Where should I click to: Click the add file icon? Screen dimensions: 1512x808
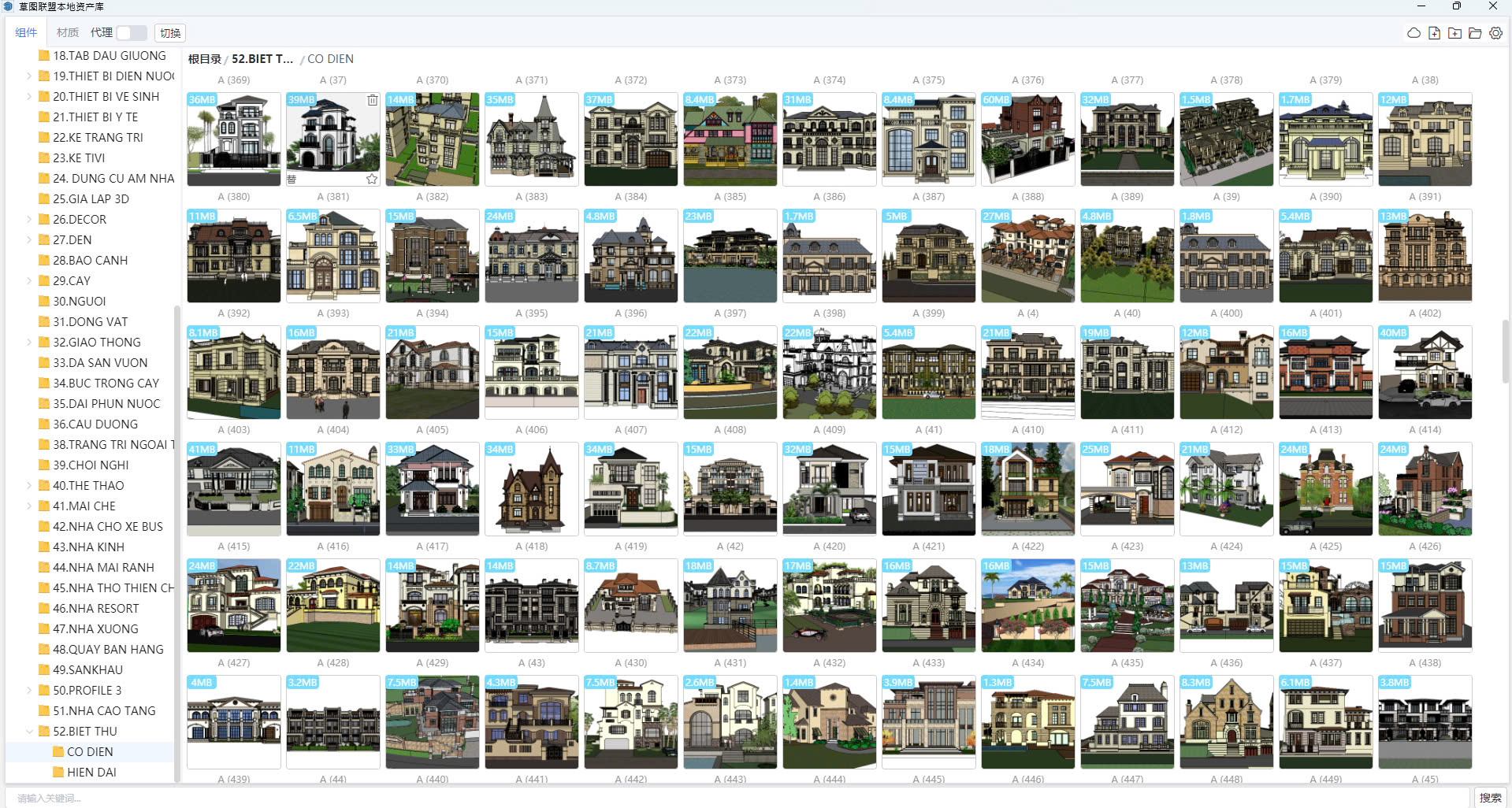click(x=1434, y=33)
